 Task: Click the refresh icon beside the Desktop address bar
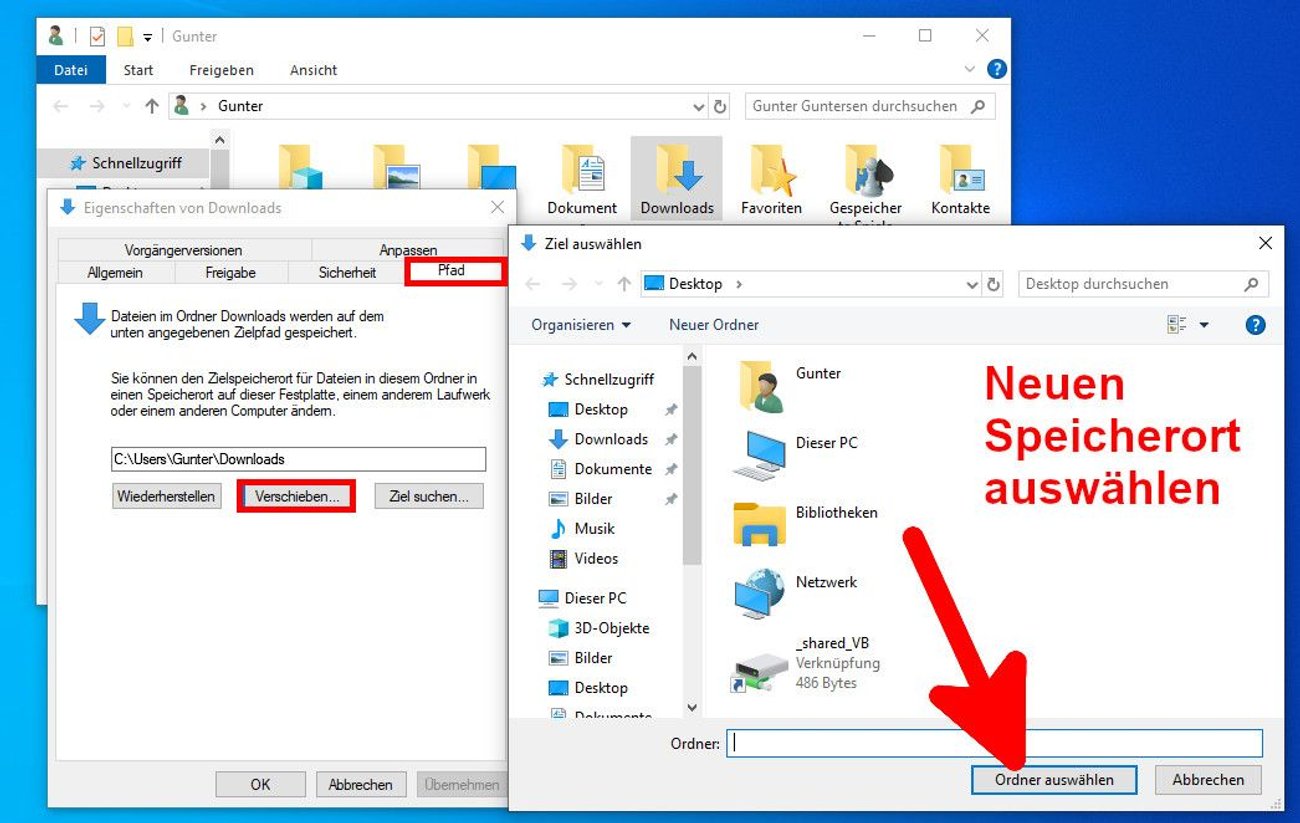994,283
